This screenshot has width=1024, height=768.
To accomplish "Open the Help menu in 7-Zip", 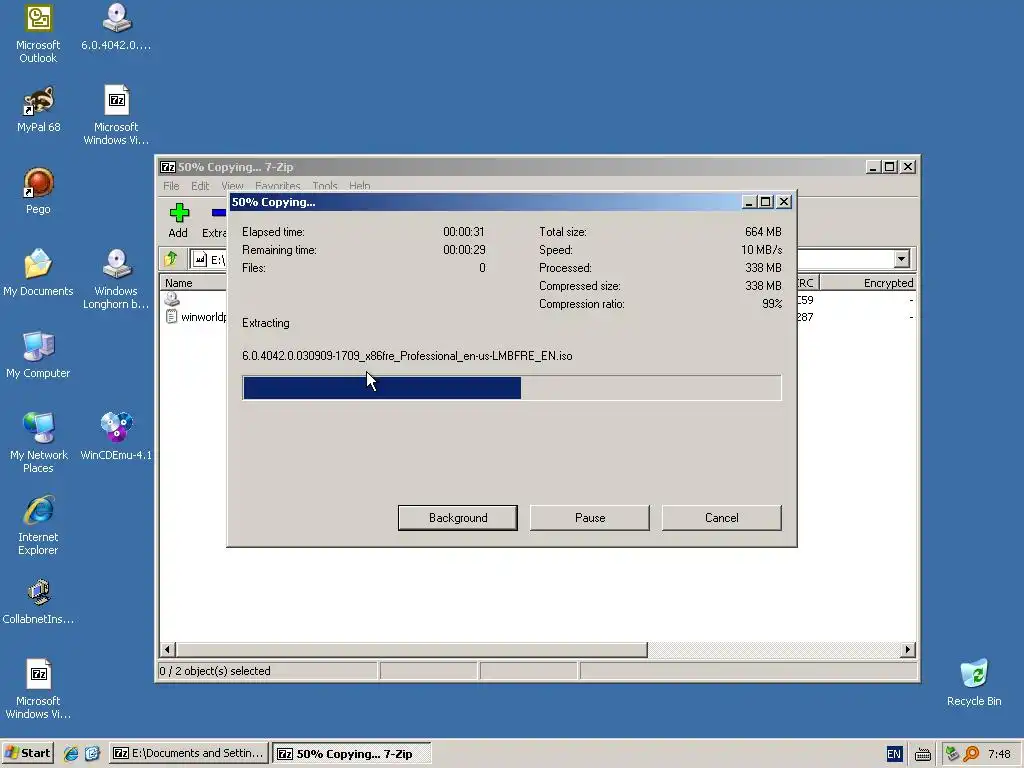I will click(x=359, y=186).
